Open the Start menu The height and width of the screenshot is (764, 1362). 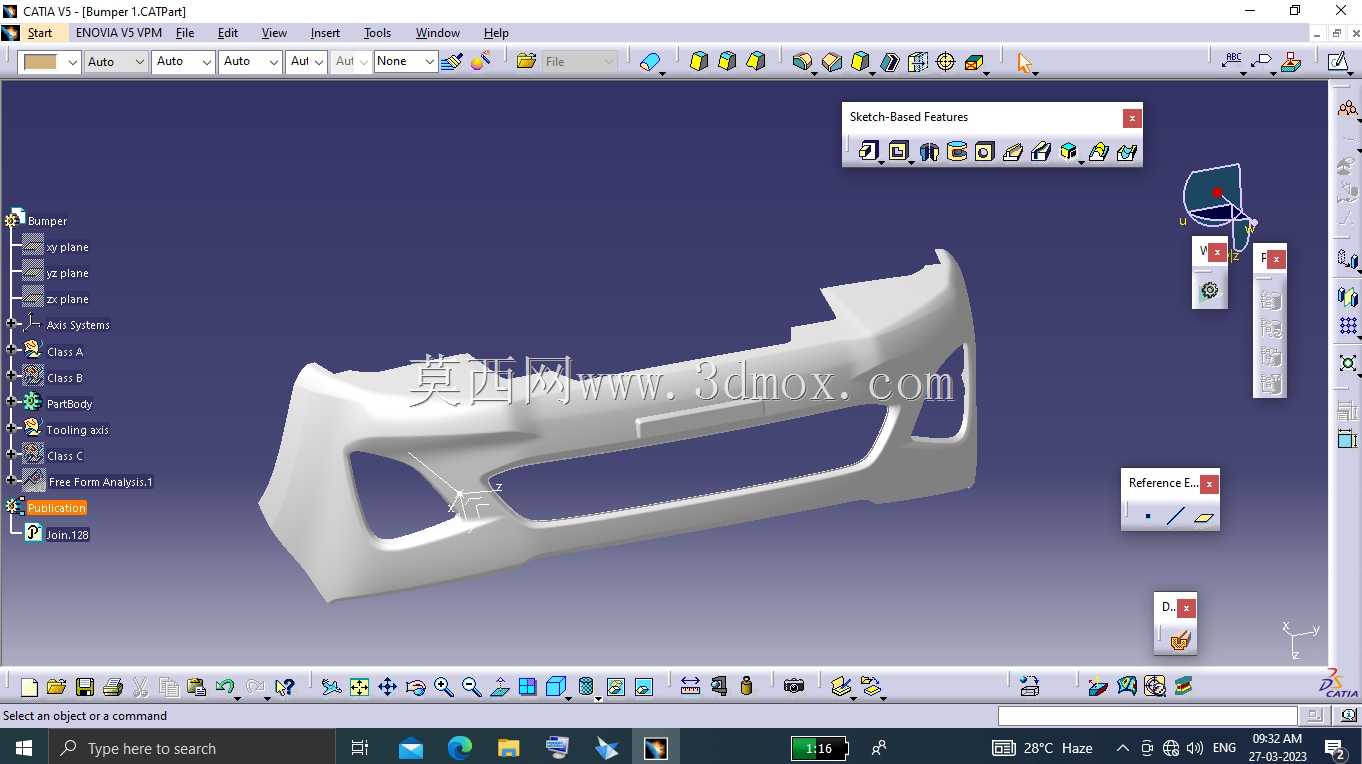click(x=40, y=33)
